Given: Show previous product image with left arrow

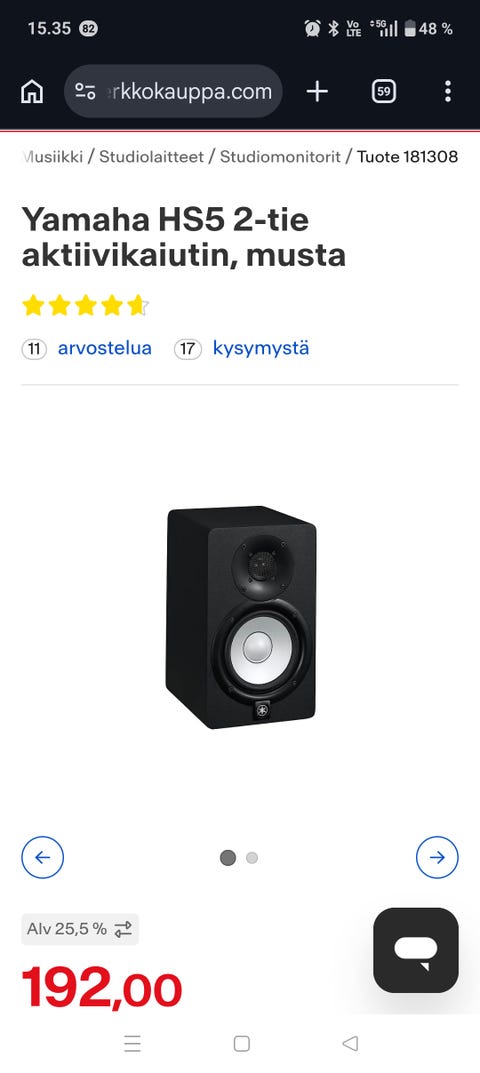Looking at the screenshot, I should point(42,857).
